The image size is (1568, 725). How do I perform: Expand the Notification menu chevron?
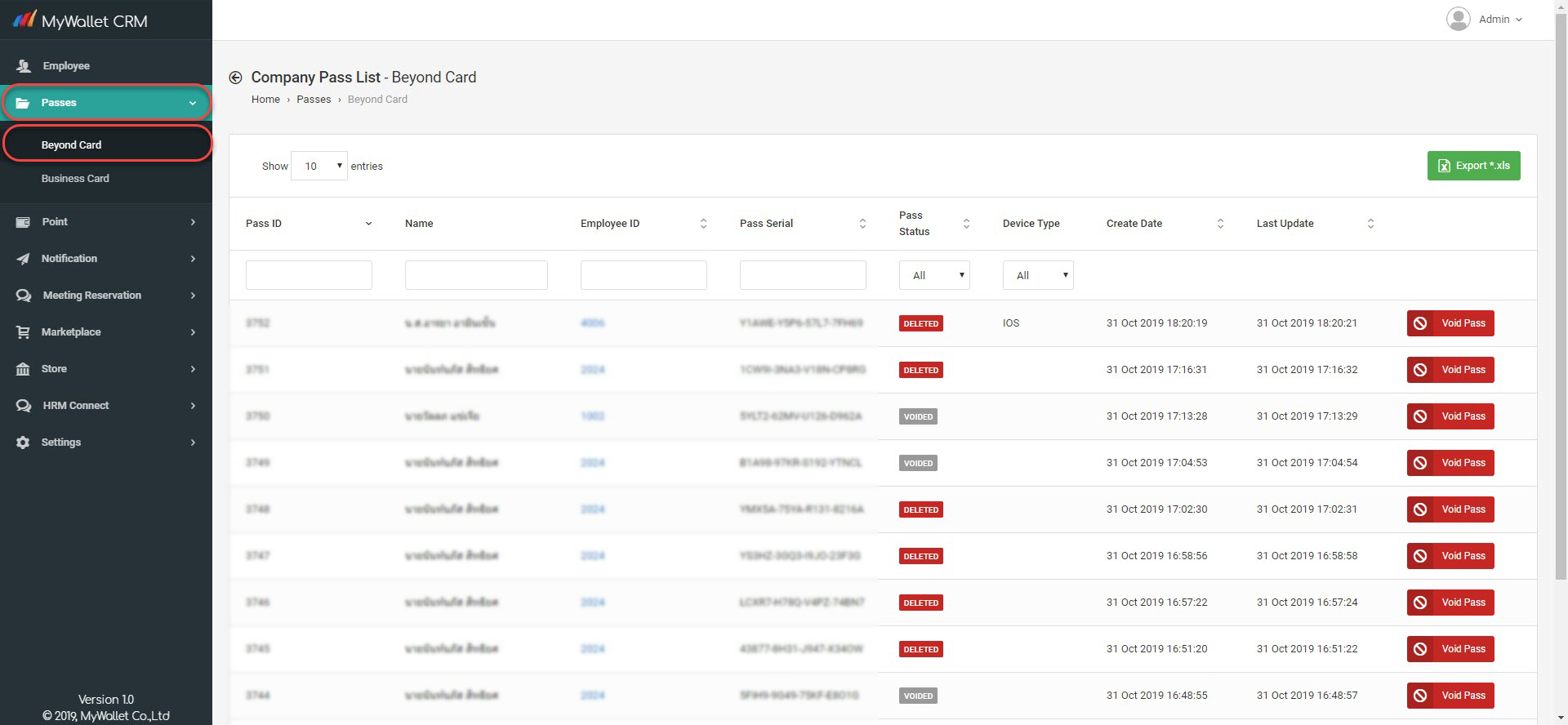click(x=193, y=259)
